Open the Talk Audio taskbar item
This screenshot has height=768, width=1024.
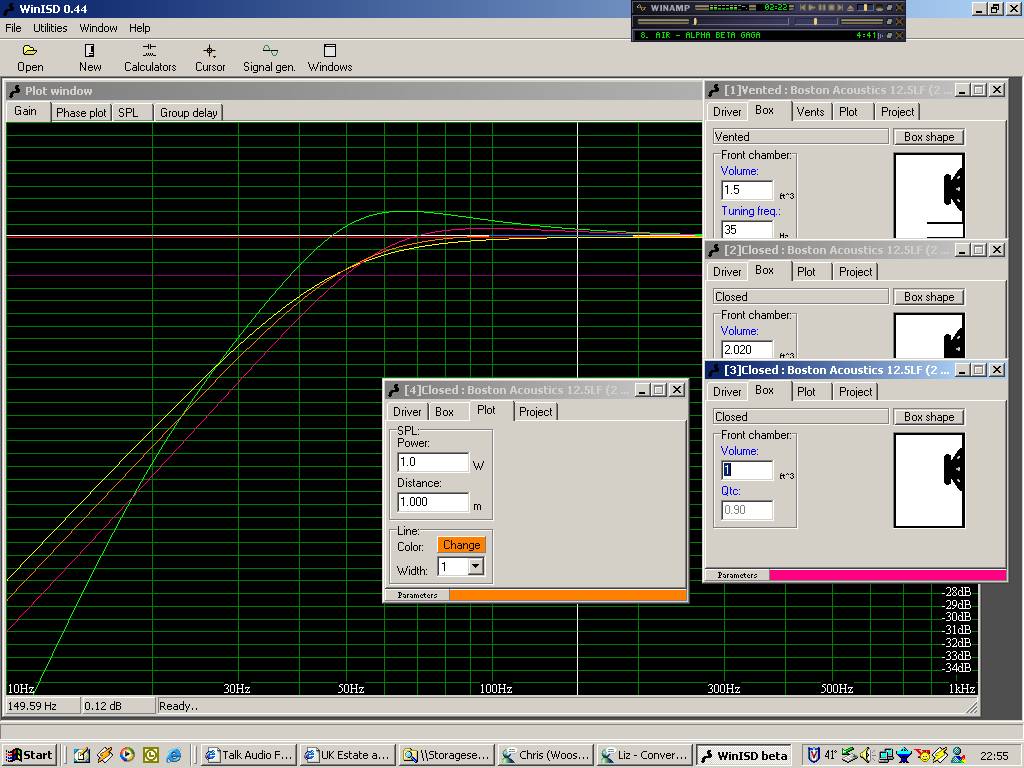pos(249,755)
